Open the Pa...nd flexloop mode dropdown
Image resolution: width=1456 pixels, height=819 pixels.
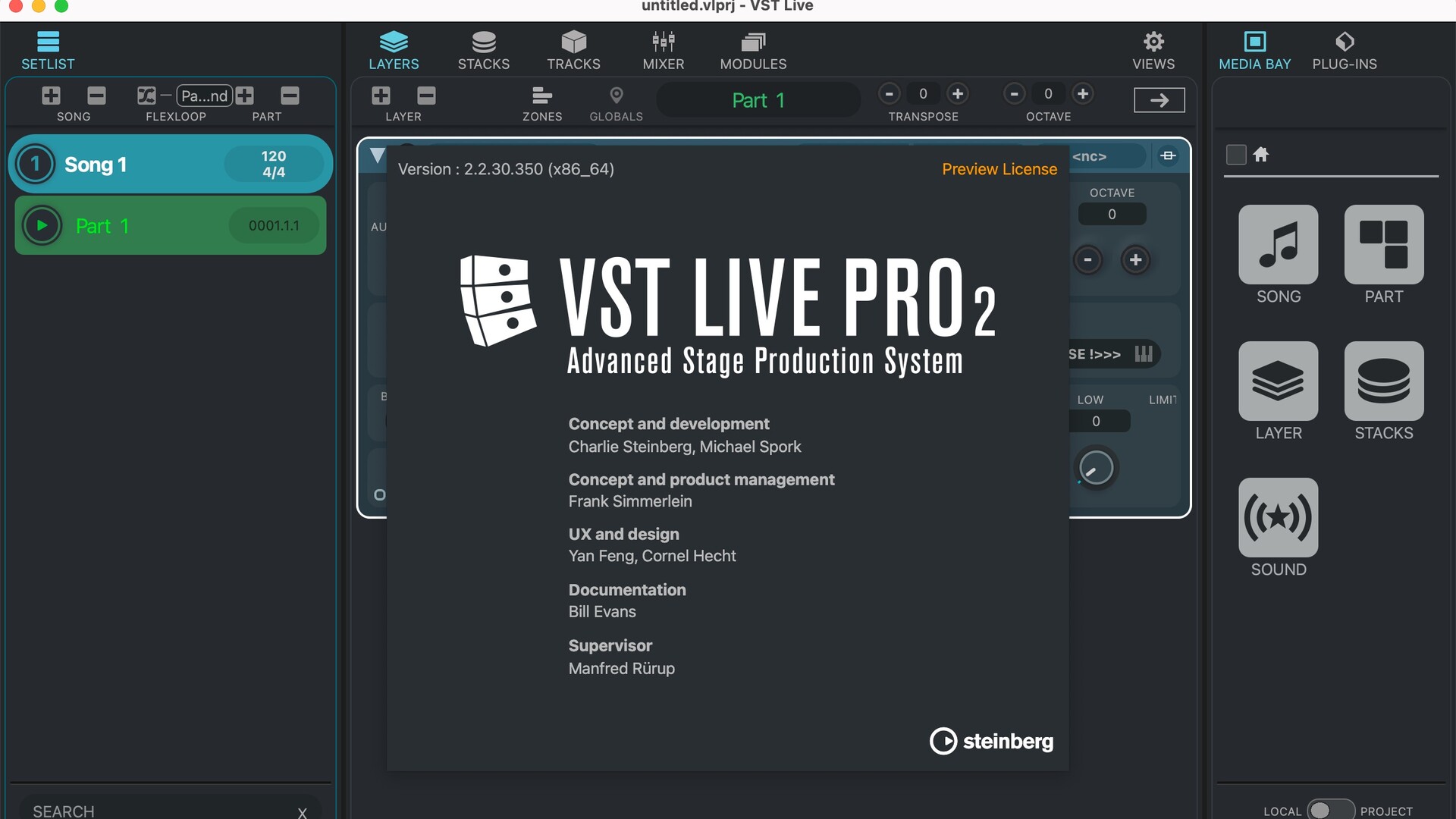(x=204, y=96)
